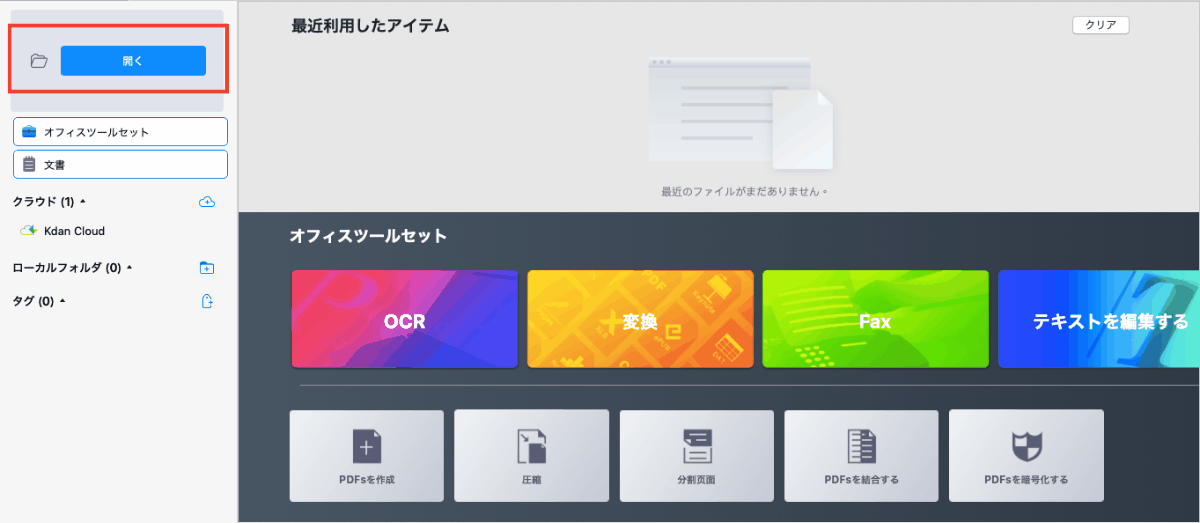
Task: Open the Fax tool card
Action: tap(875, 319)
